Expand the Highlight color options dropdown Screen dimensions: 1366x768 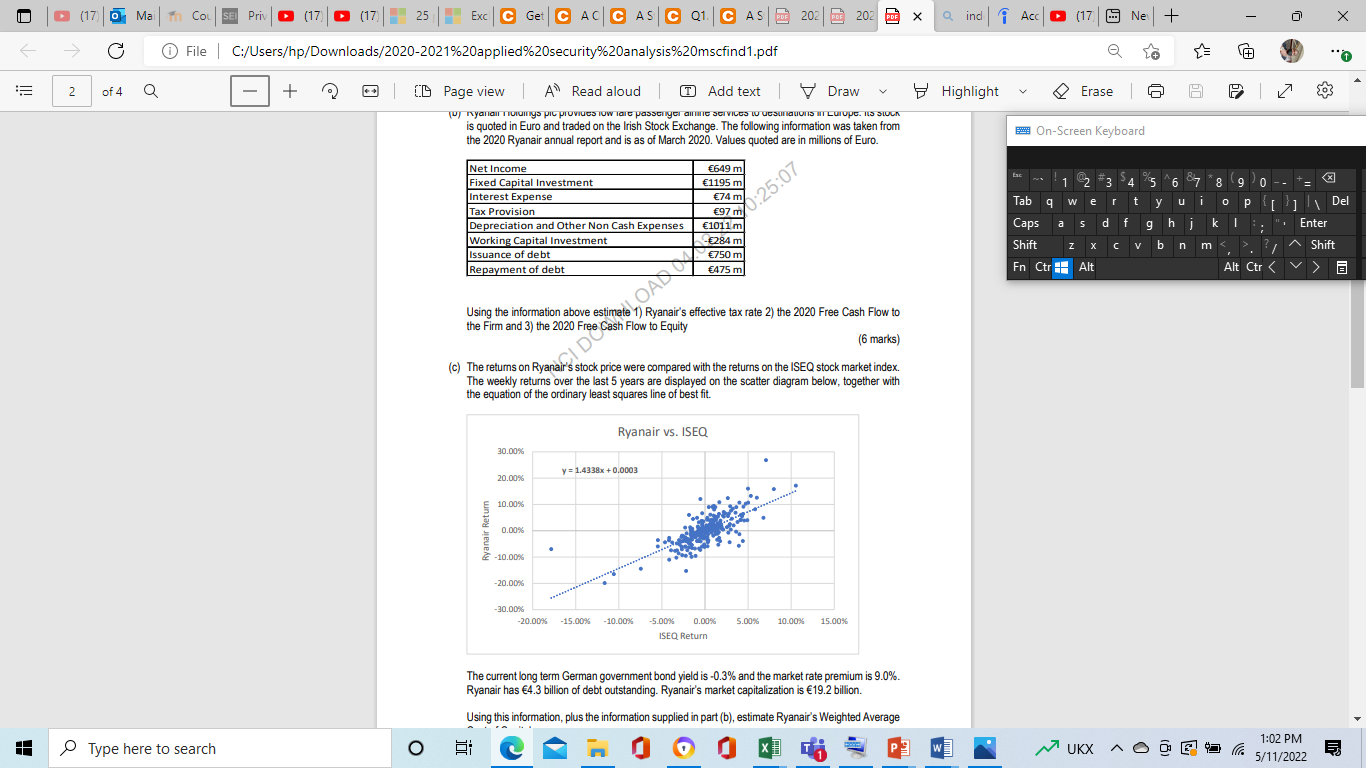click(1022, 91)
